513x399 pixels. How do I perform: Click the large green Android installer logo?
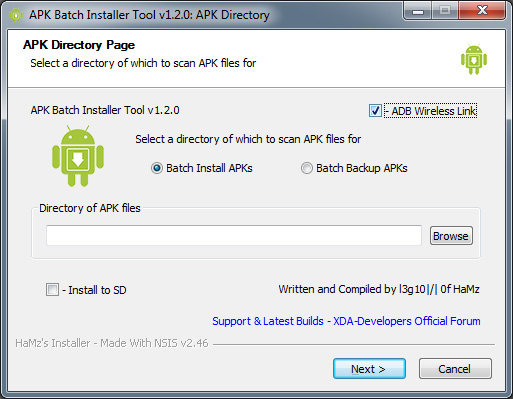(x=78, y=156)
